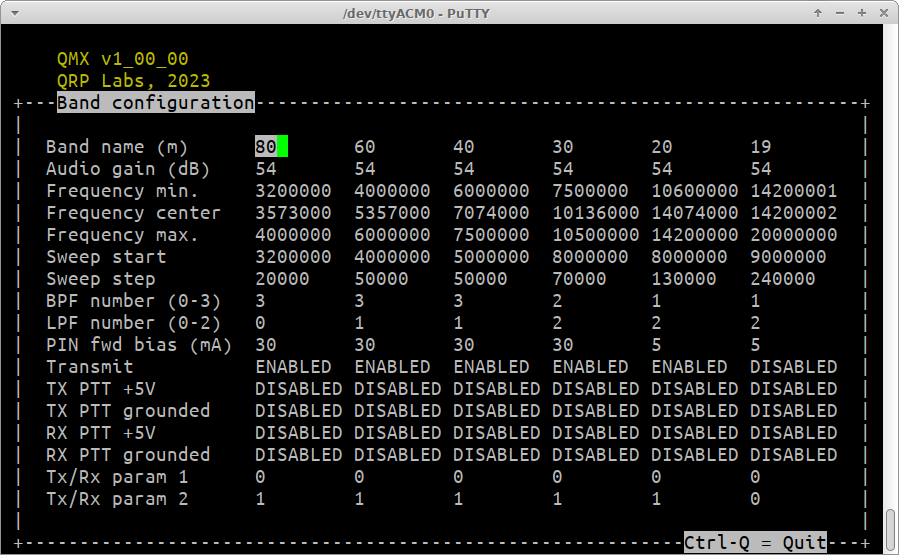
Task: Click the frequency min value 10600000
Action: coord(694,191)
